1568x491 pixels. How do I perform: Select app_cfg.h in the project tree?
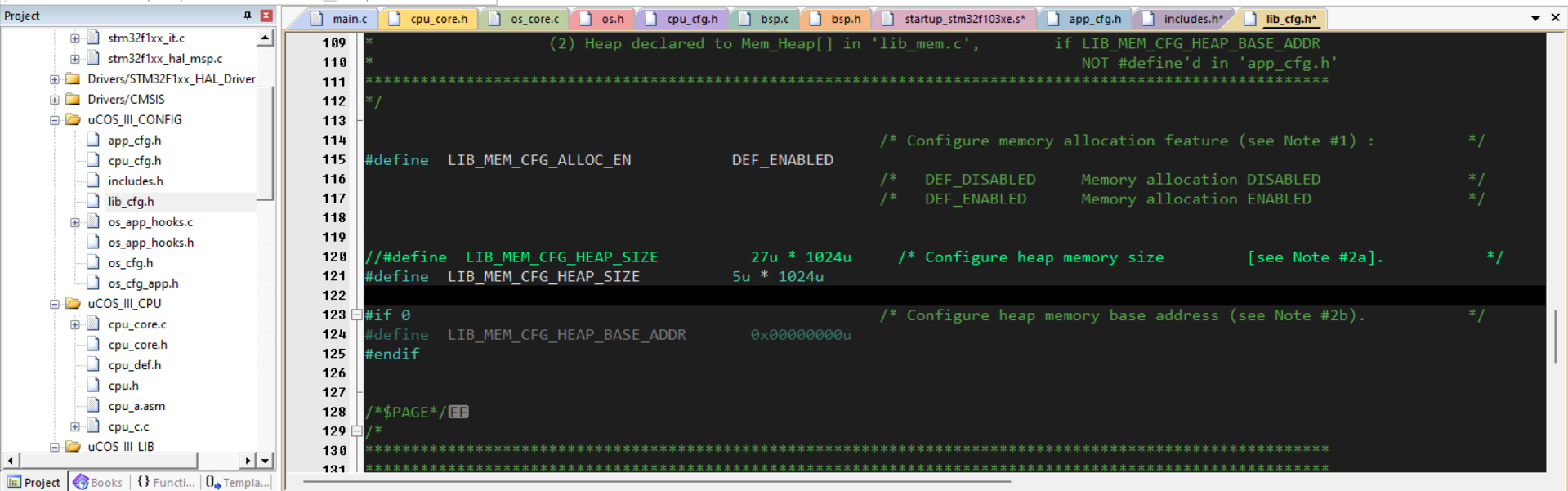tap(134, 141)
